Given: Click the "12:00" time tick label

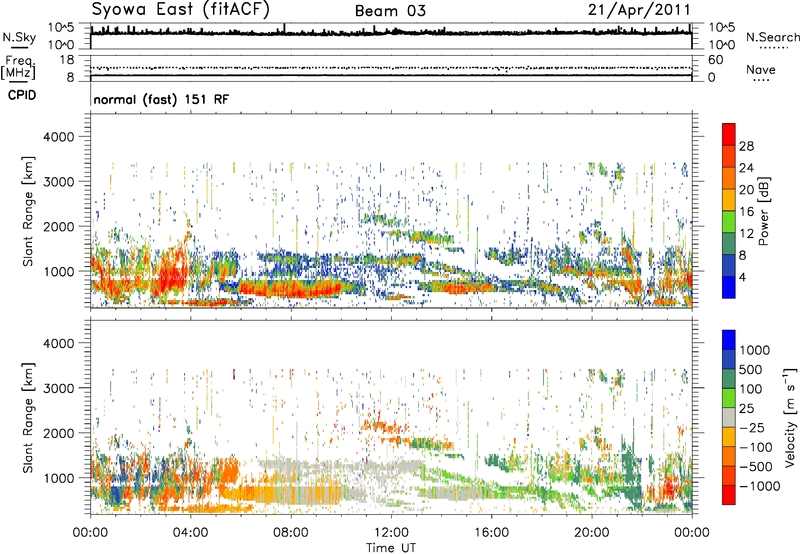Looking at the screenshot, I should (x=391, y=533).
